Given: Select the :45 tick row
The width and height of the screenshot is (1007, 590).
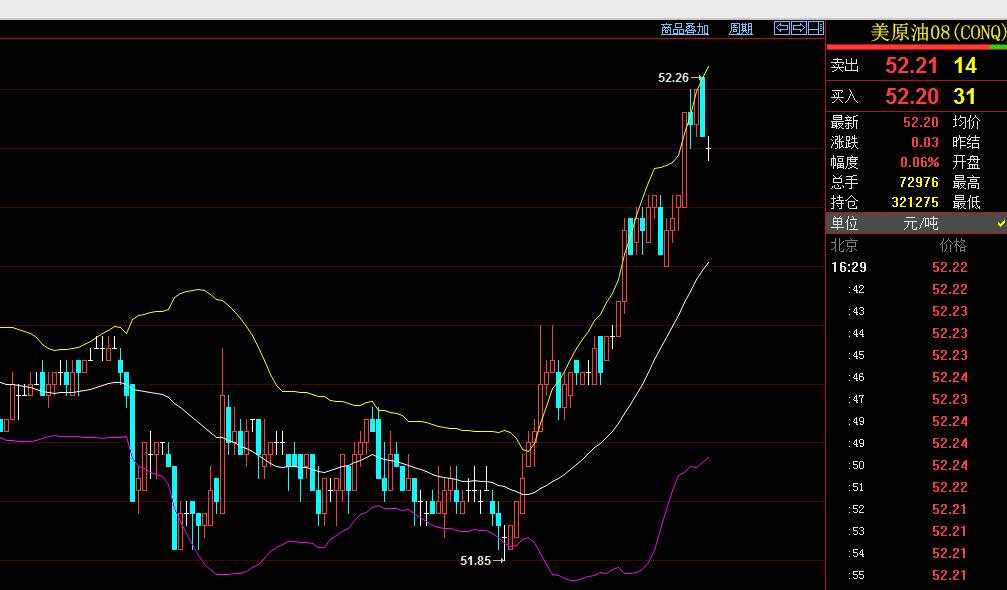Looking at the screenshot, I should tap(916, 355).
